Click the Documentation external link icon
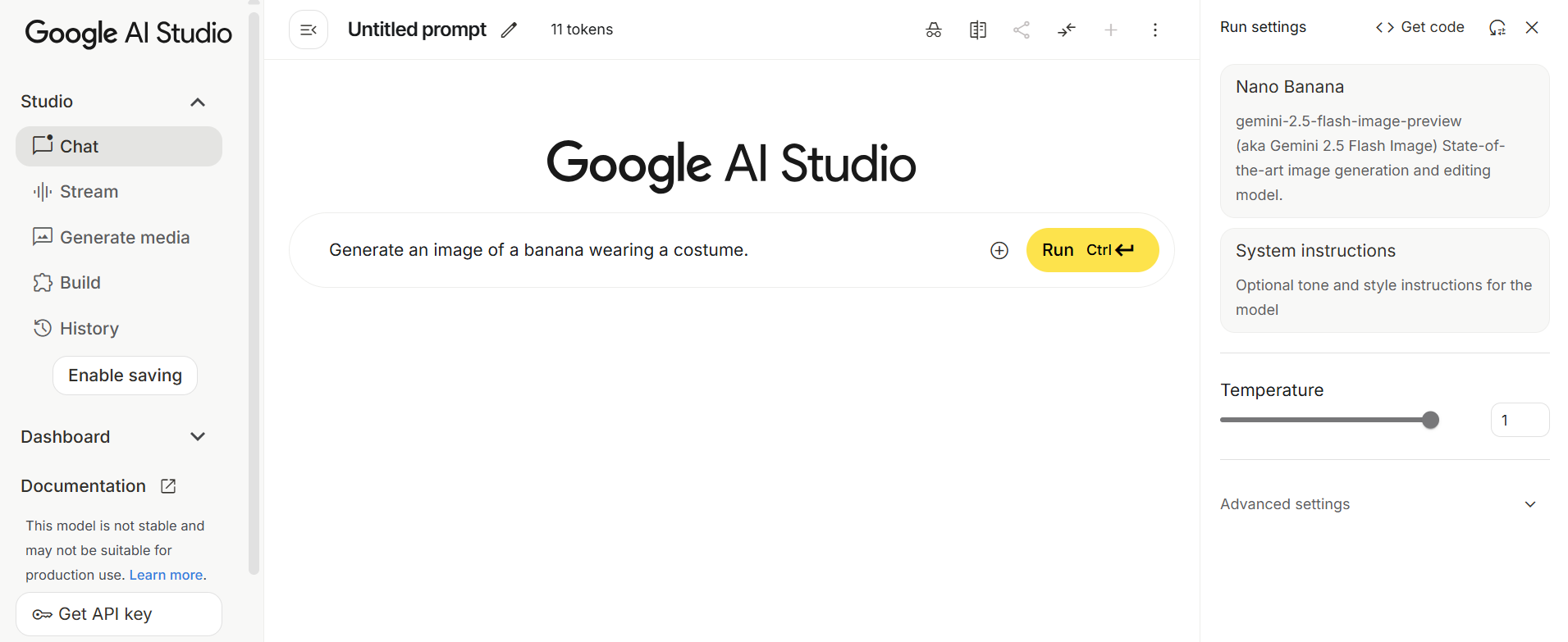Viewport: 1568px width, 642px height. pyautogui.click(x=168, y=486)
